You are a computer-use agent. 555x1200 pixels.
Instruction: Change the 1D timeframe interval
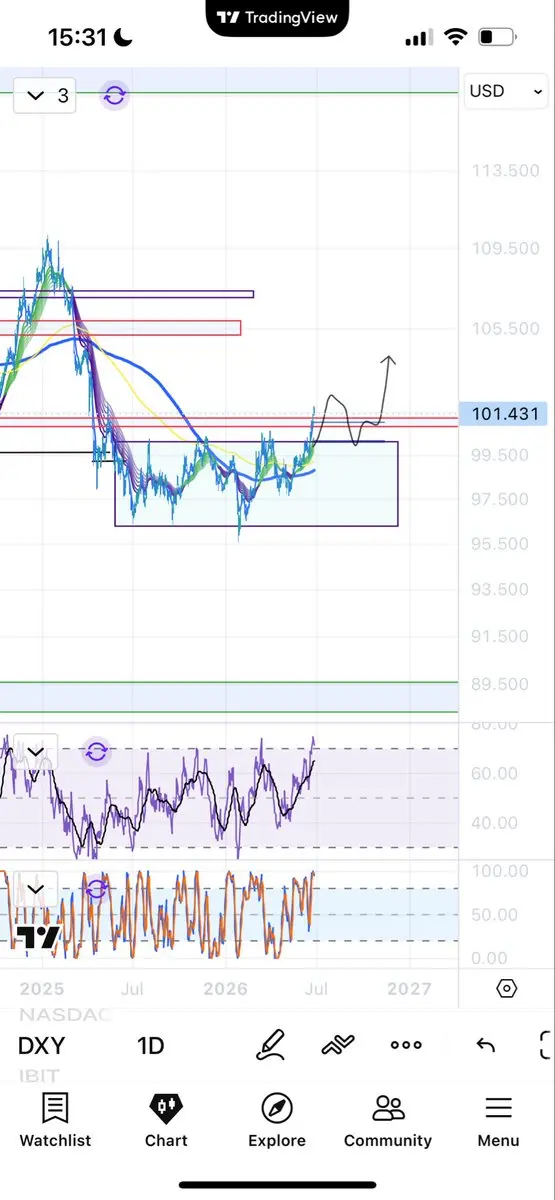coord(151,1046)
